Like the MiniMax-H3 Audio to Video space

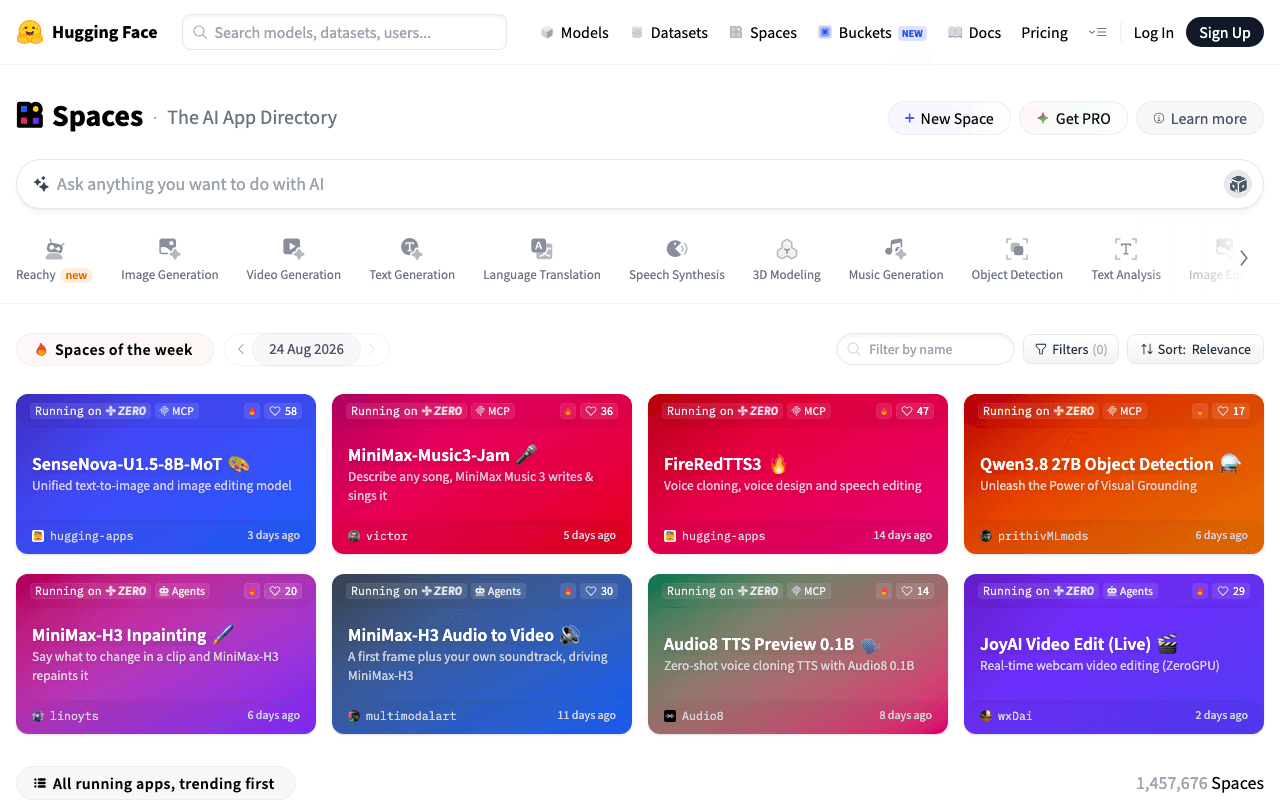click(x=600, y=591)
